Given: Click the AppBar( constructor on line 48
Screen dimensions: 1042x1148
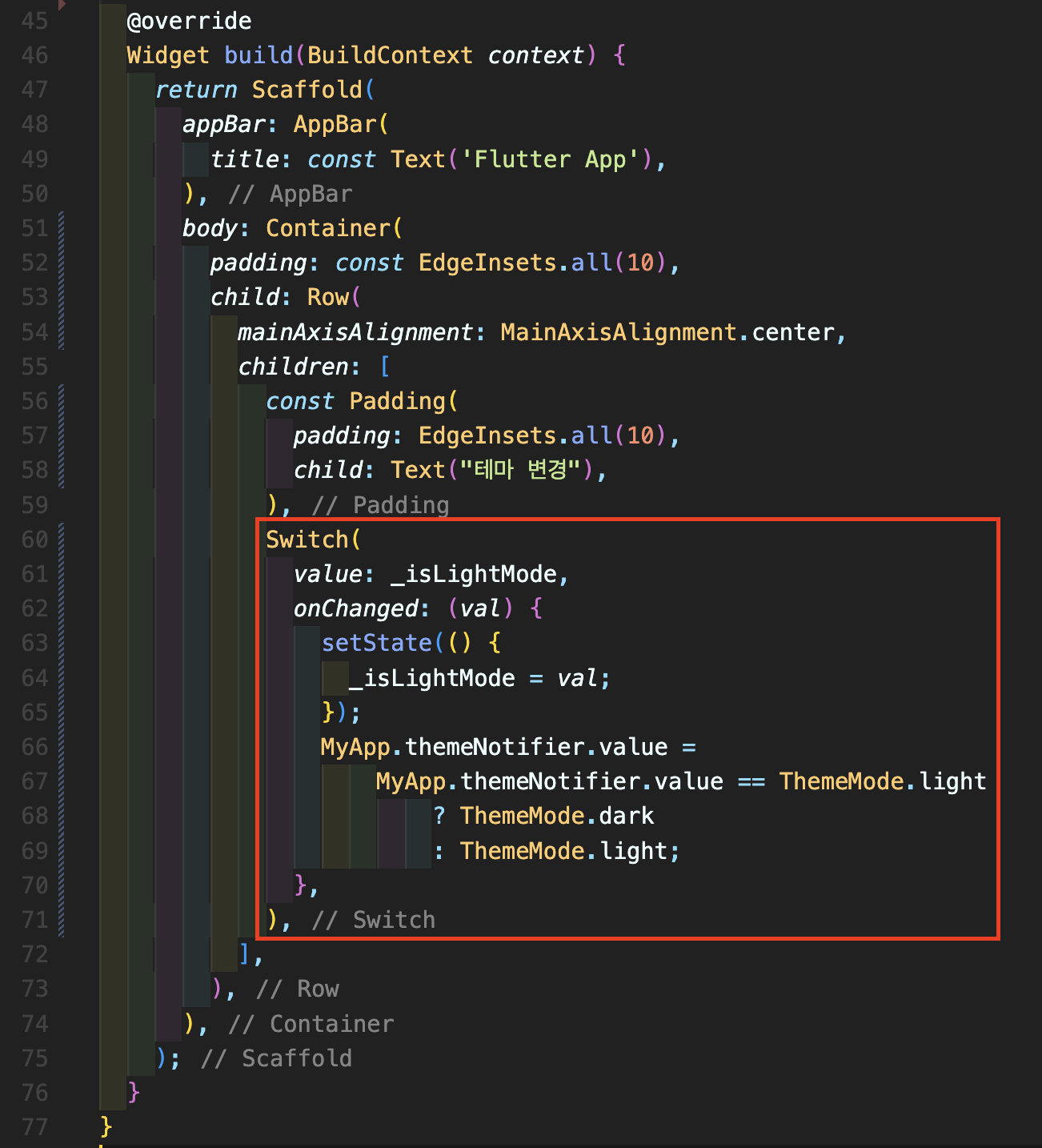Looking at the screenshot, I should pos(341,124).
